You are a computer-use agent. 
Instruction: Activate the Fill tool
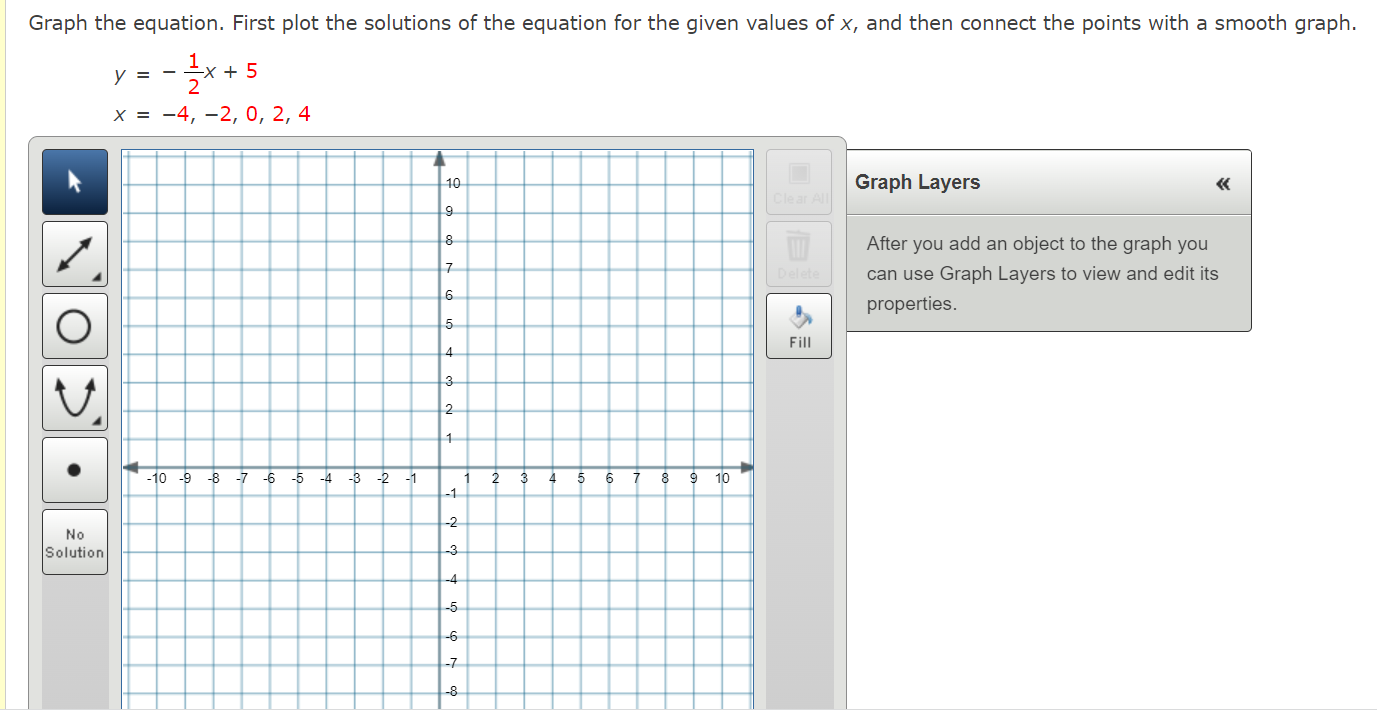pyautogui.click(x=798, y=325)
